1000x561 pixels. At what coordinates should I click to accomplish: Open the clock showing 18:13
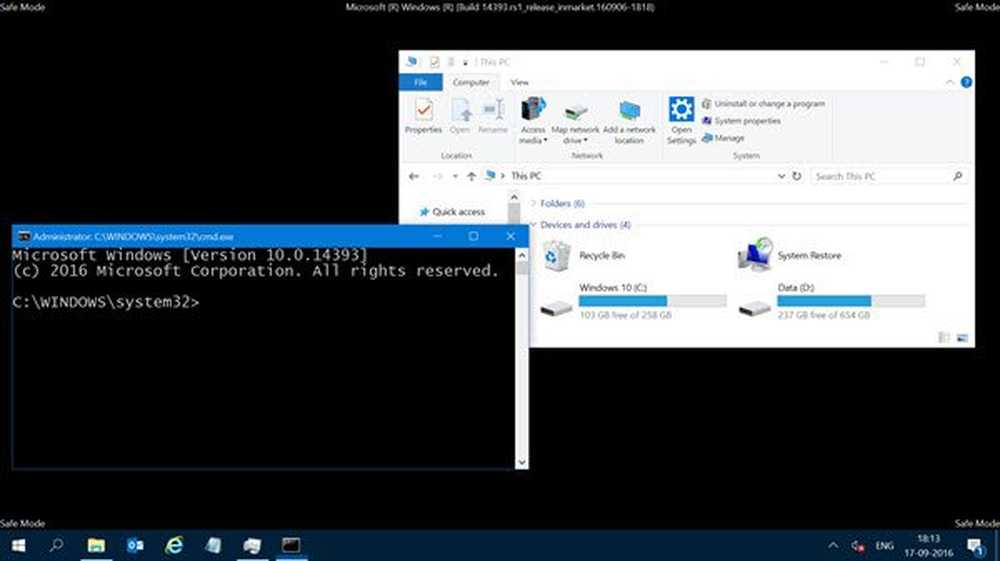tap(929, 546)
